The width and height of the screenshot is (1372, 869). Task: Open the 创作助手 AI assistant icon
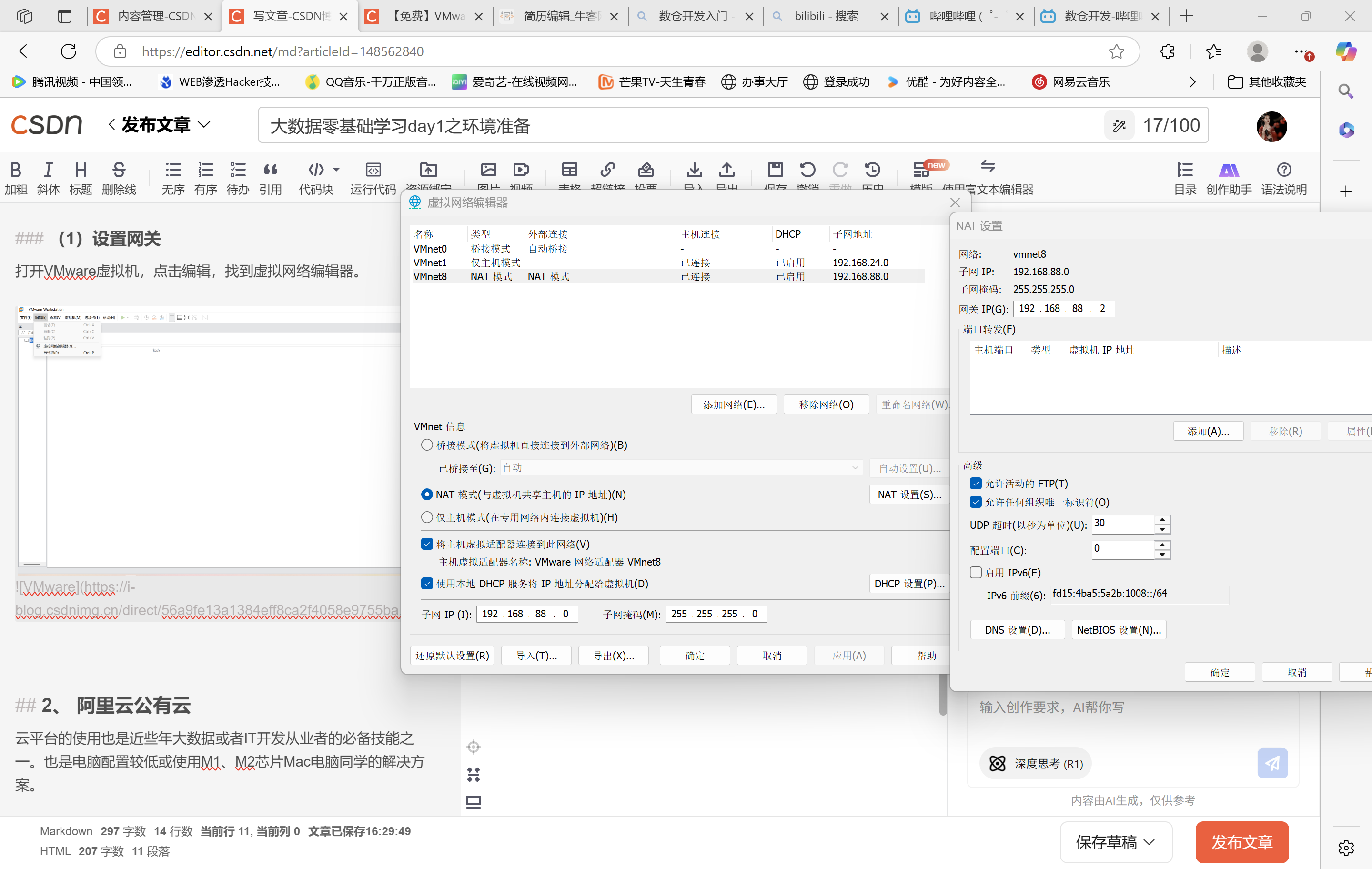[1229, 170]
